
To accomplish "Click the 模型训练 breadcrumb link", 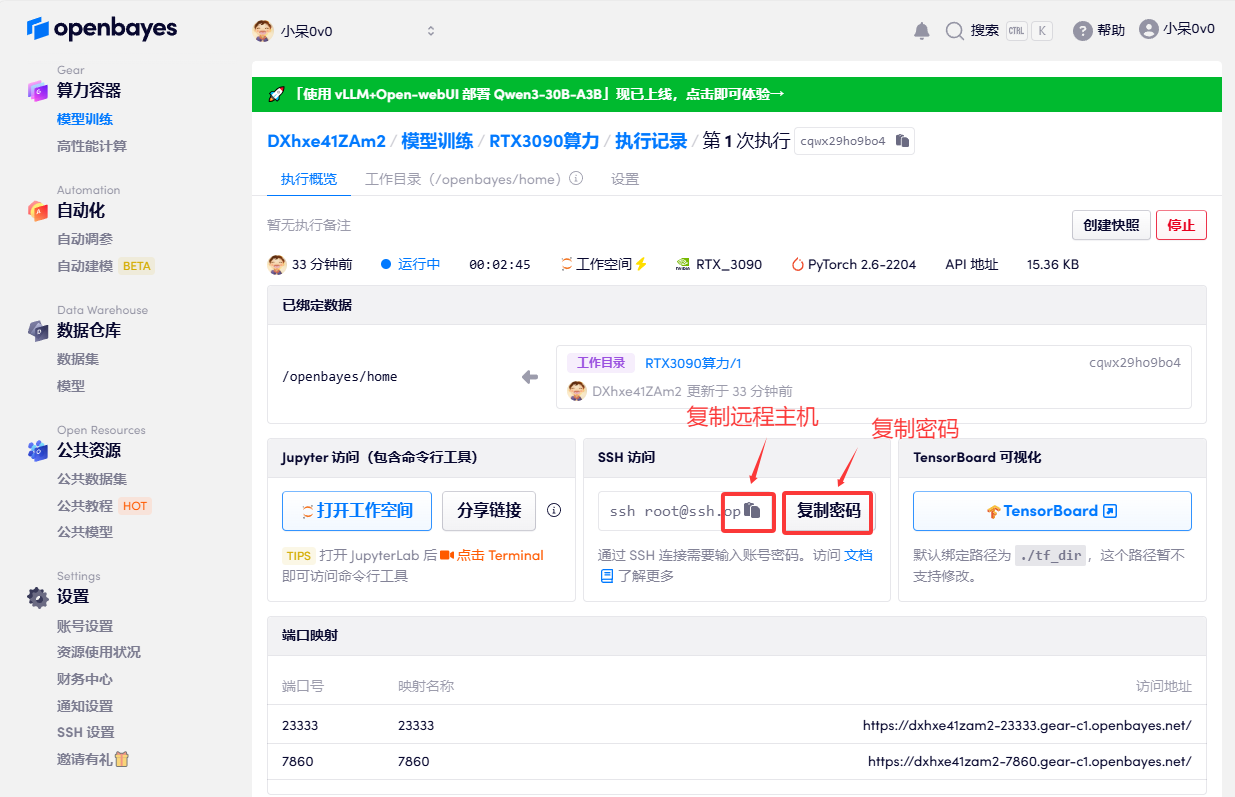I will 437,141.
